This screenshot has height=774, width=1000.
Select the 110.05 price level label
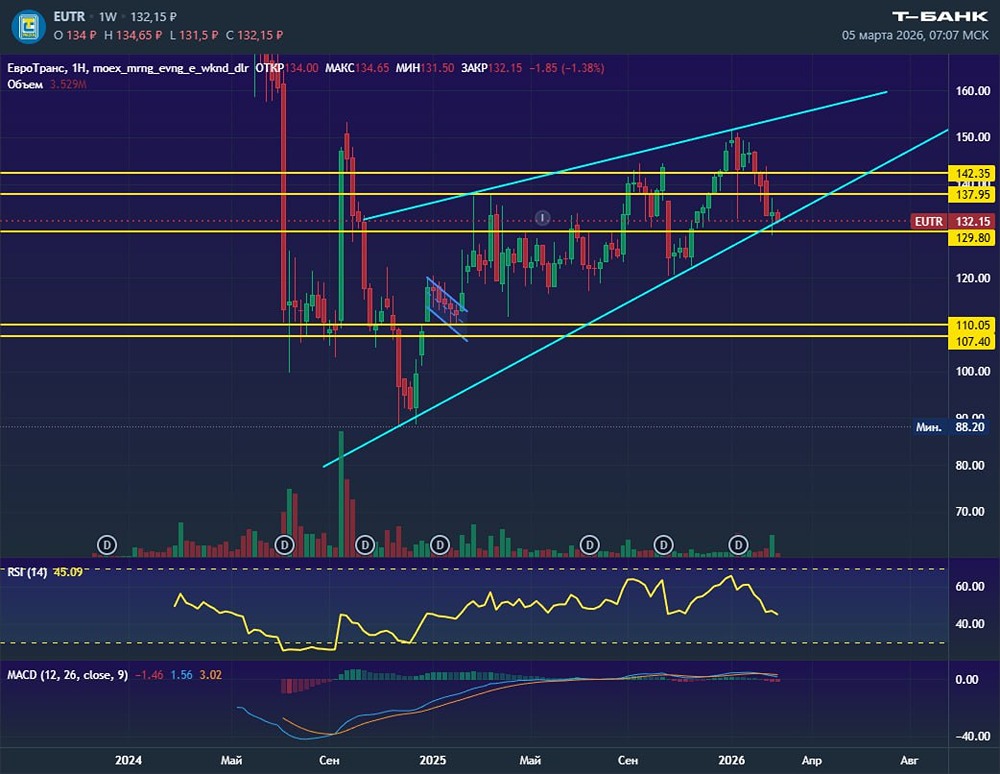point(972,325)
